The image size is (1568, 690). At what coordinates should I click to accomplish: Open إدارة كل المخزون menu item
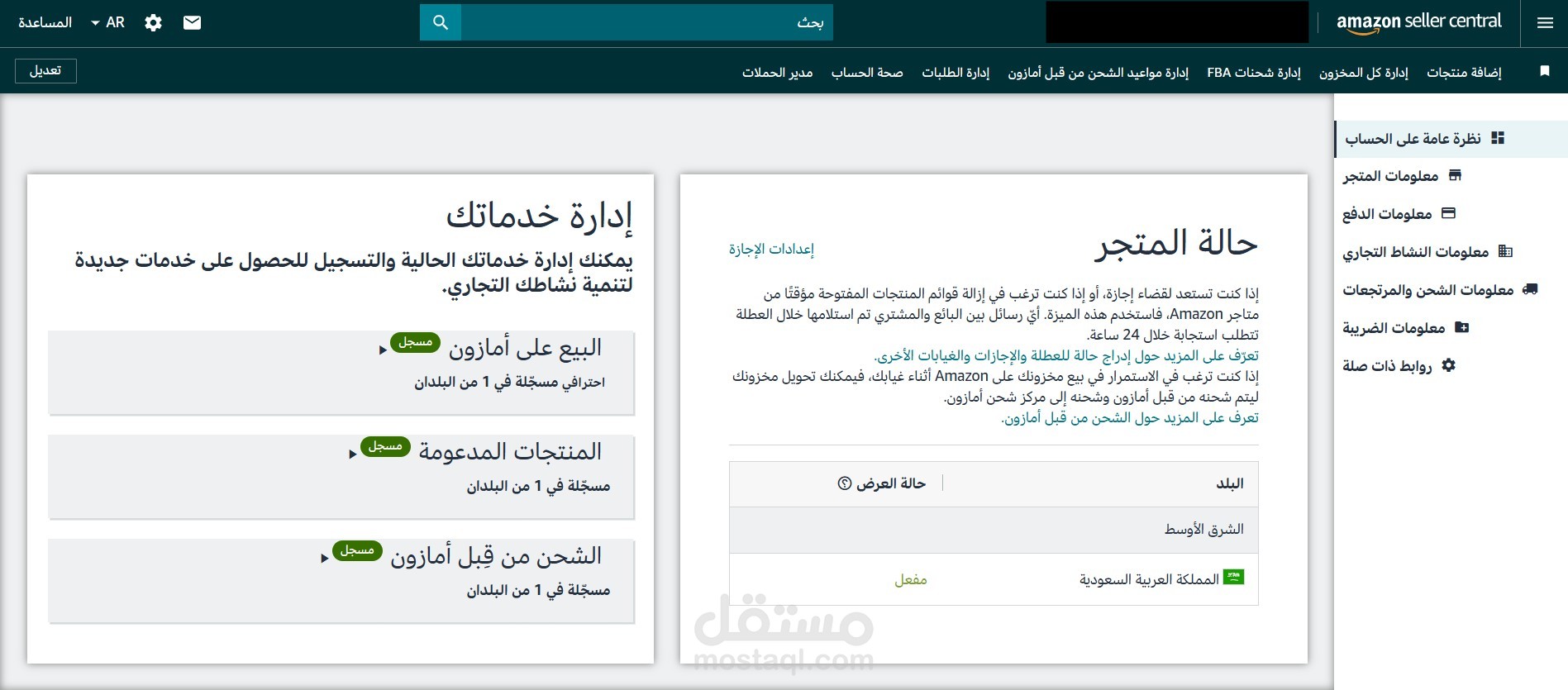(x=1364, y=73)
